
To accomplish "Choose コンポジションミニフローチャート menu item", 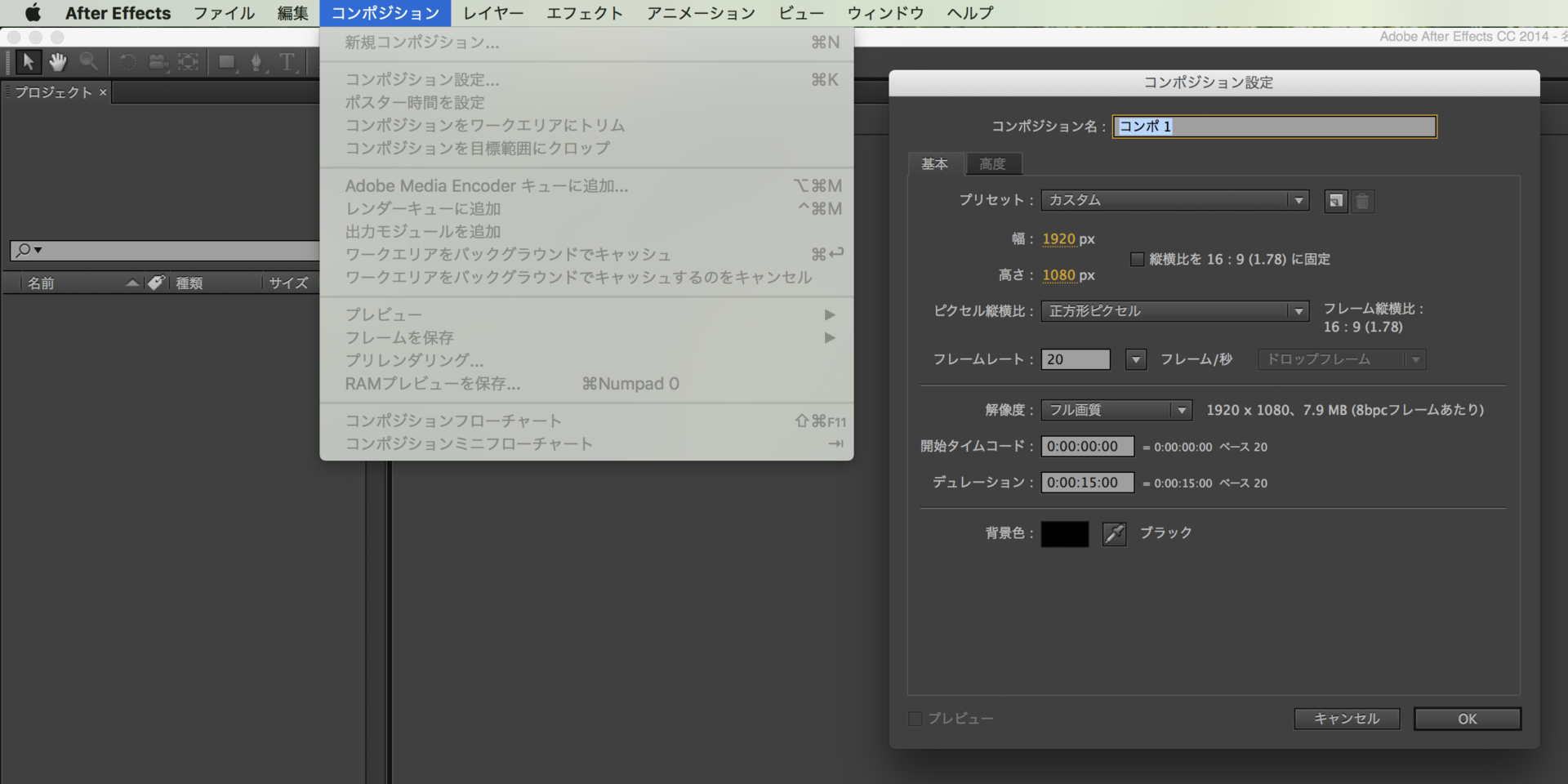I will click(586, 443).
